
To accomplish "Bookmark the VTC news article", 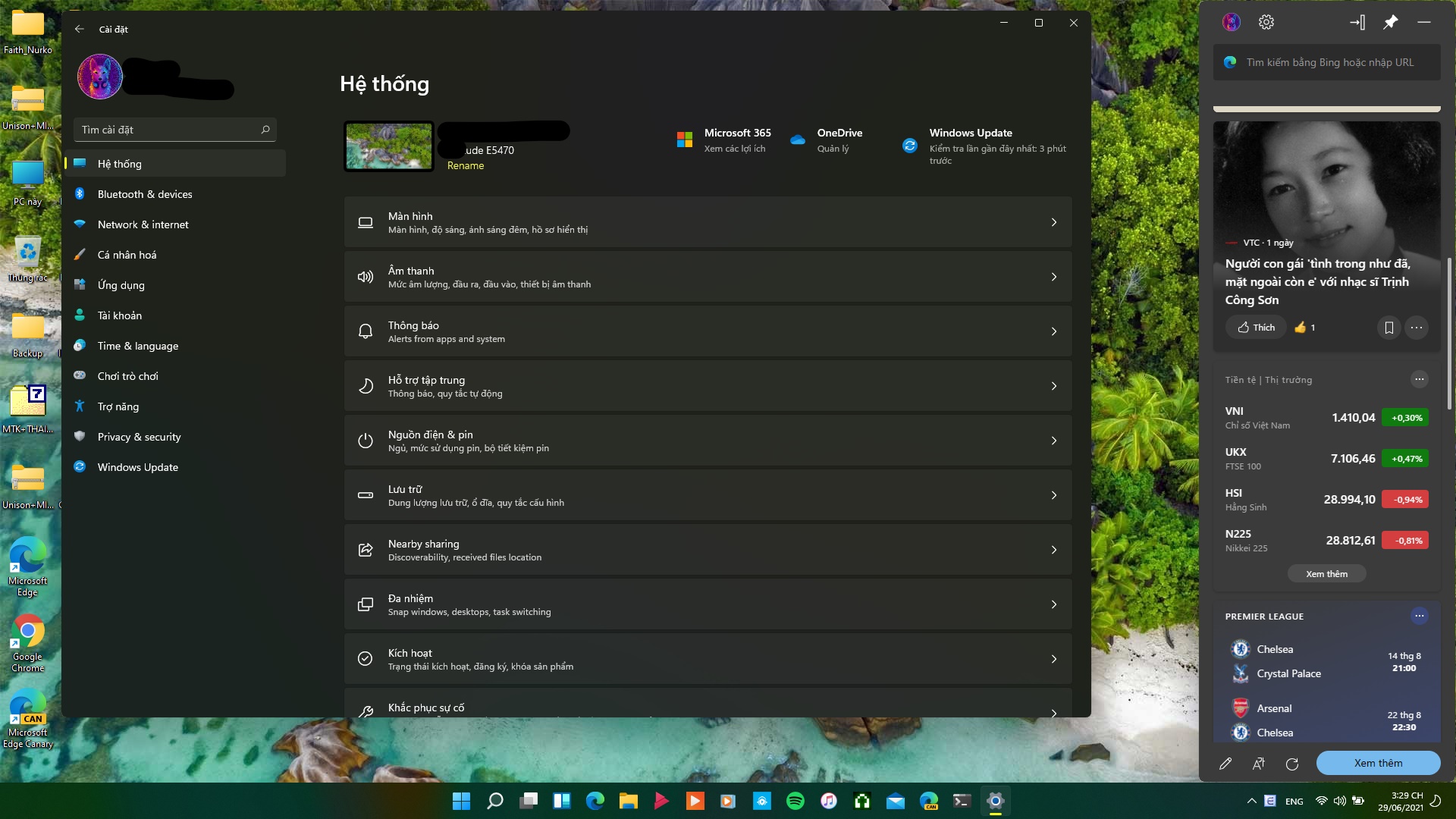I will click(x=1389, y=328).
